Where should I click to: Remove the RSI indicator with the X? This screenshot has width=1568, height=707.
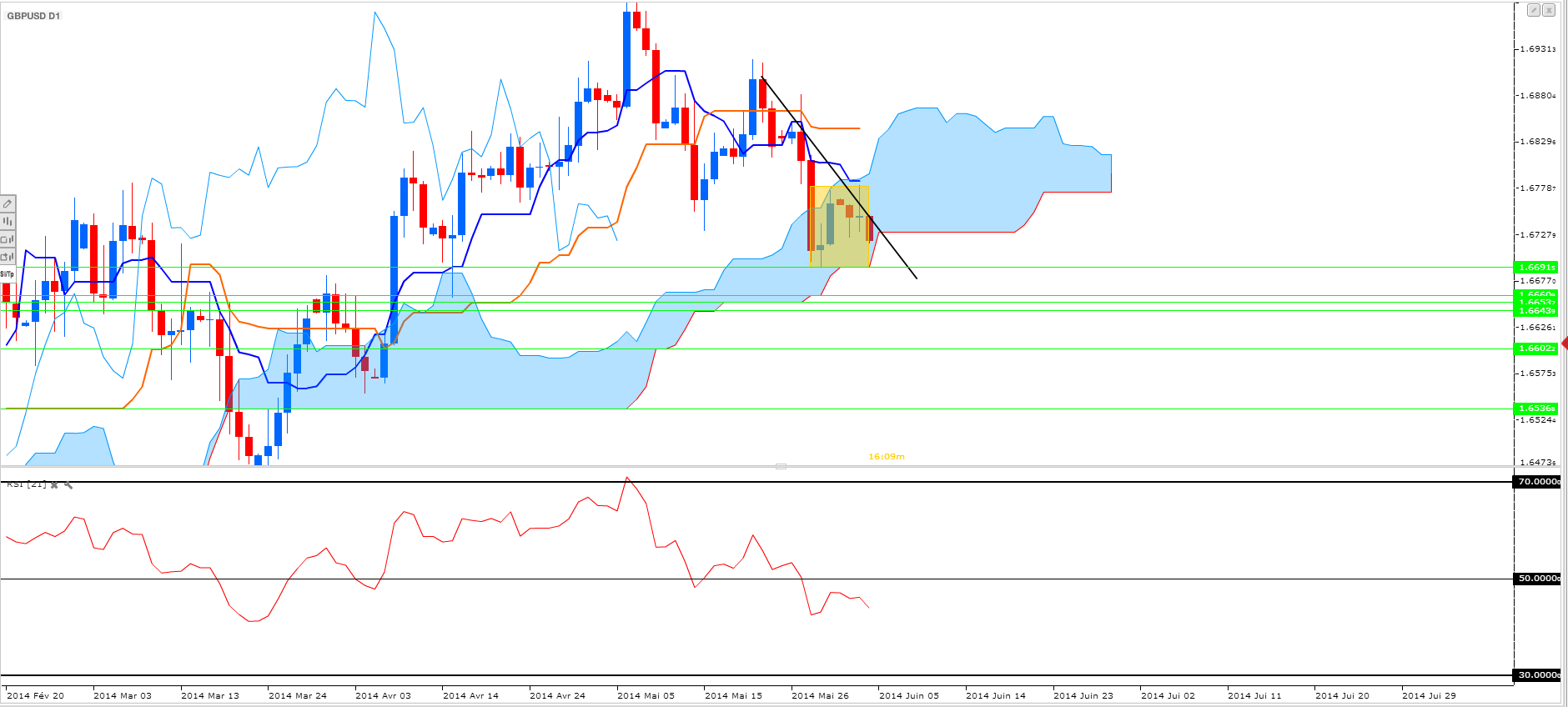pos(54,484)
